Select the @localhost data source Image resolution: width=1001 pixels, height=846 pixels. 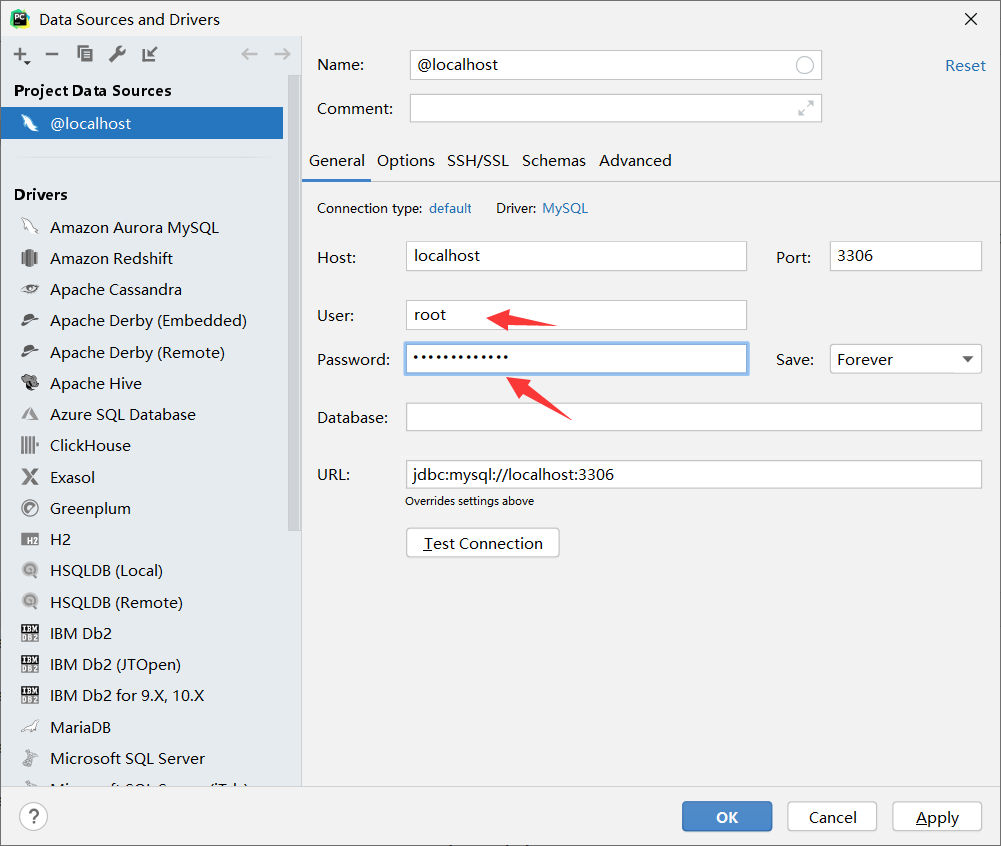[x=142, y=123]
